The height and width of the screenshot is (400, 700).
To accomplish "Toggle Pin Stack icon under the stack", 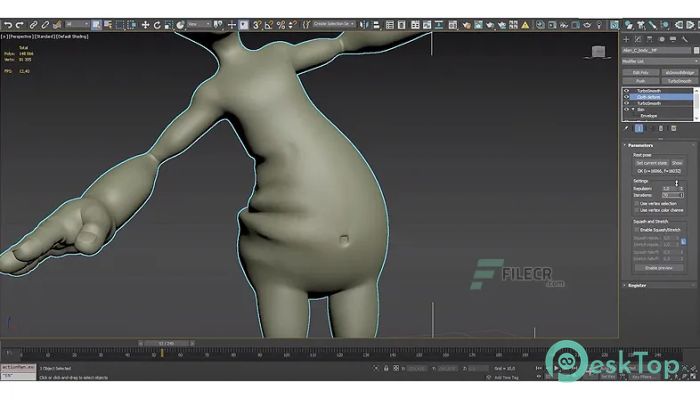I will [x=627, y=129].
